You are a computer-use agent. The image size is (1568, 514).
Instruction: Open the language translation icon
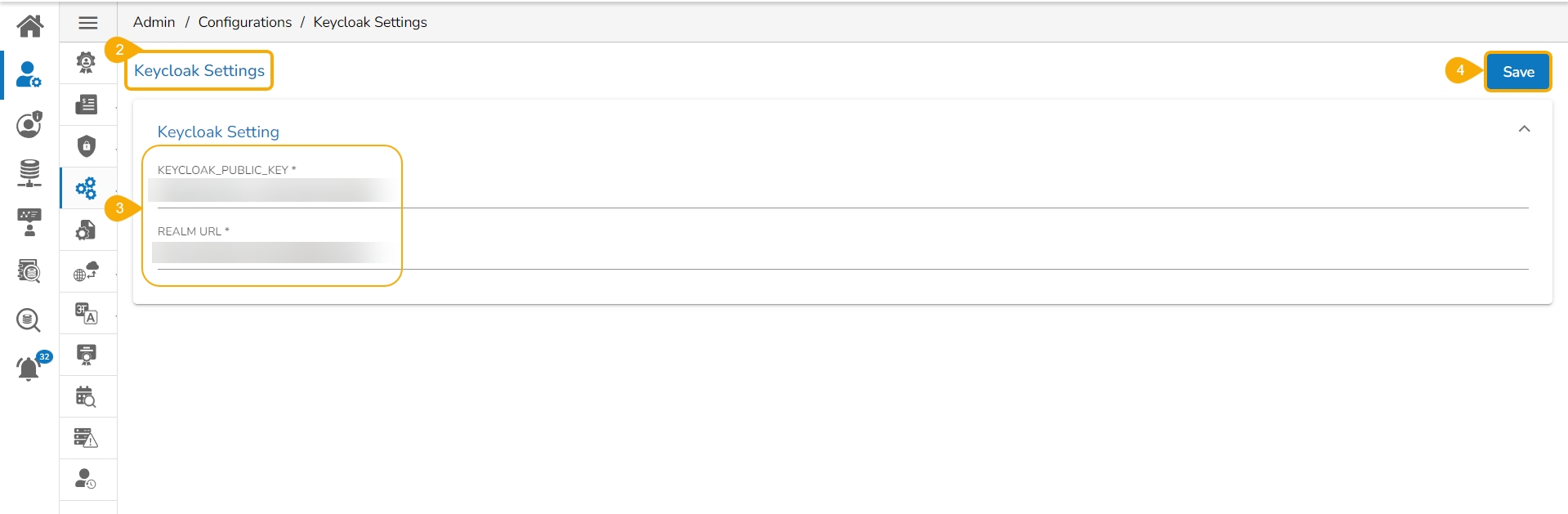pyautogui.click(x=87, y=314)
